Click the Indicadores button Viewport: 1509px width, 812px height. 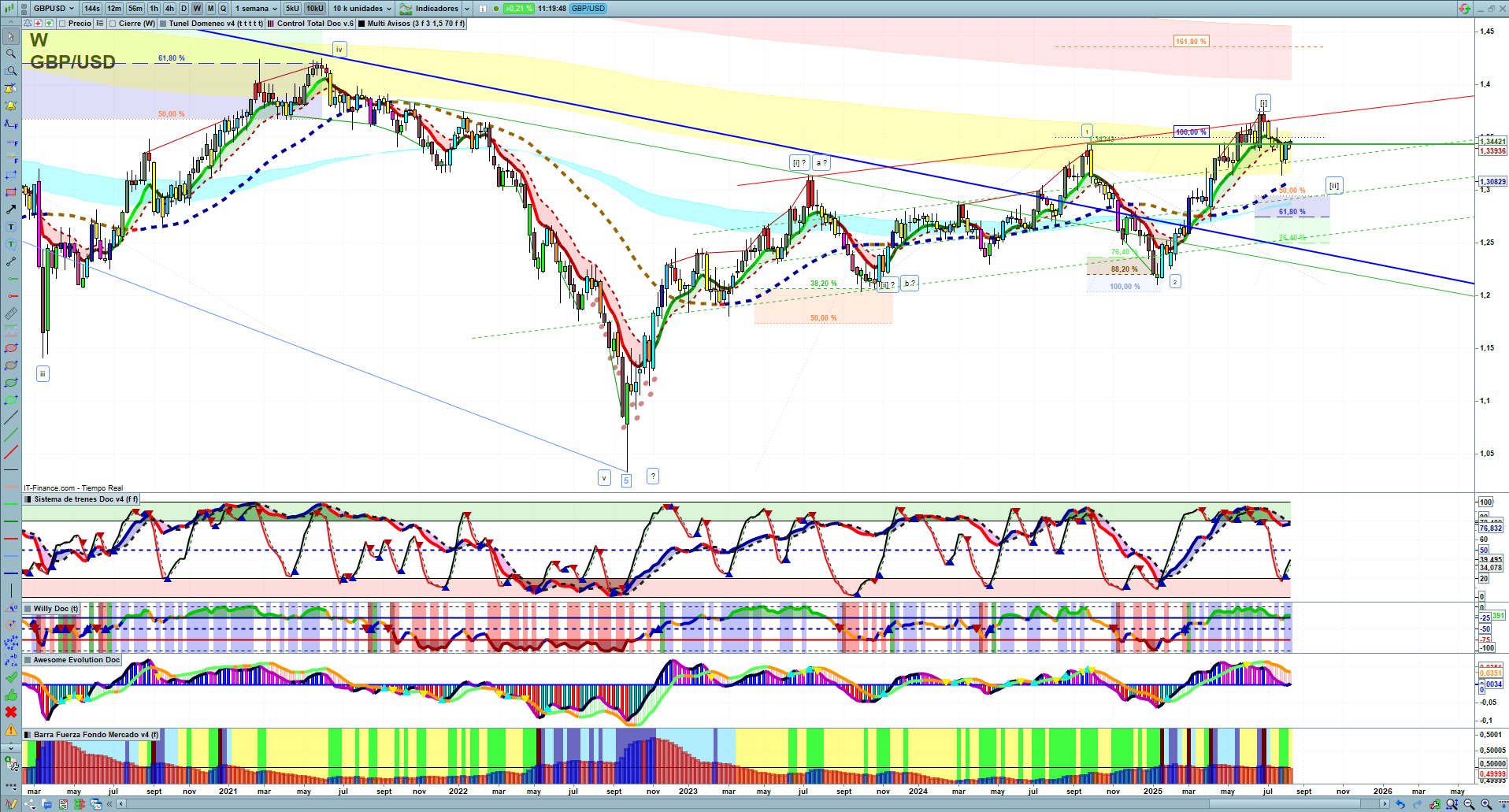[x=430, y=9]
